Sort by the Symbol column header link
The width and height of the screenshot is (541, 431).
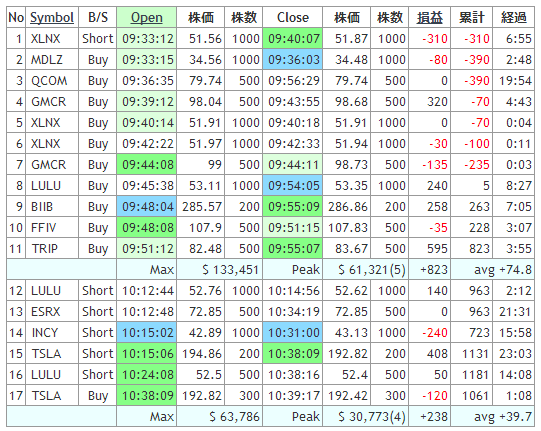pyautogui.click(x=52, y=17)
